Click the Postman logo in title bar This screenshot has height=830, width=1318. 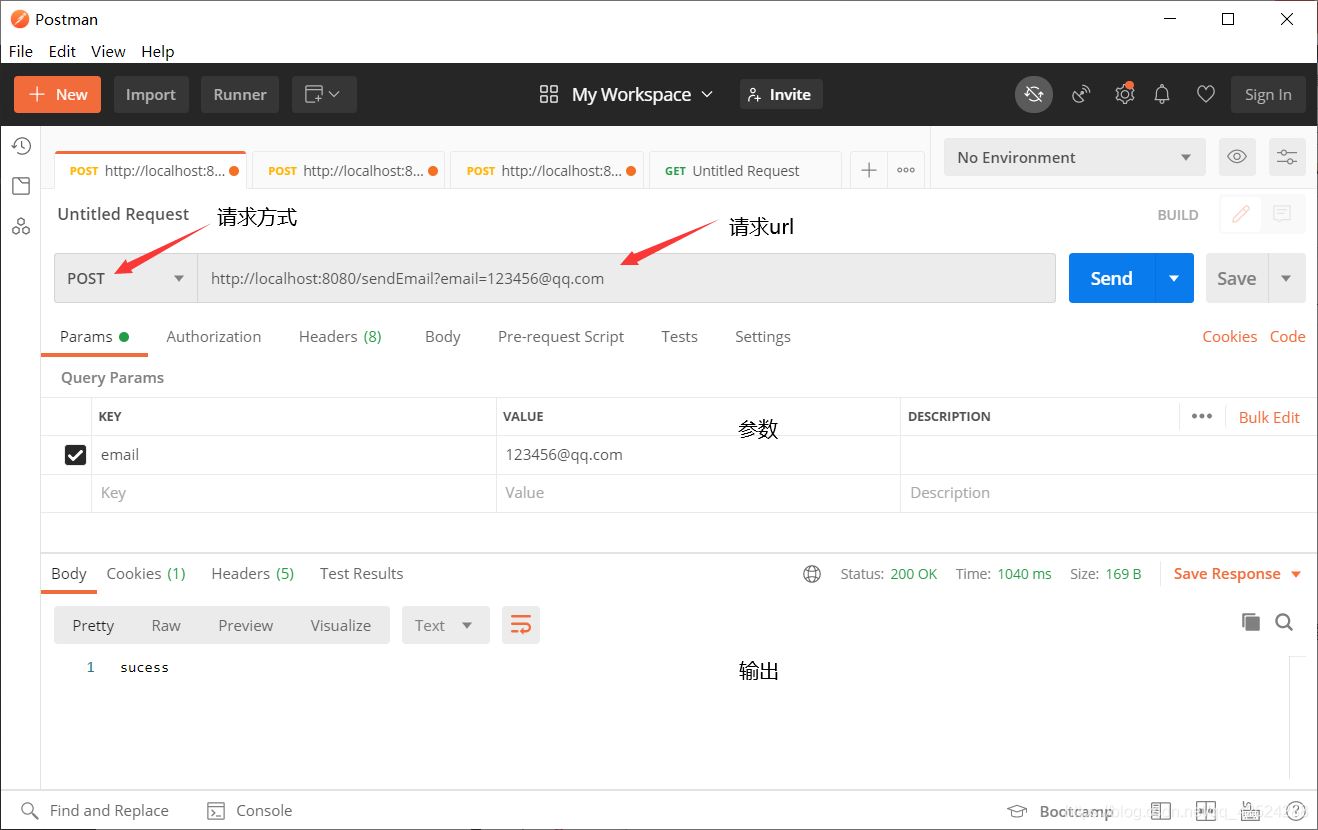(19, 19)
